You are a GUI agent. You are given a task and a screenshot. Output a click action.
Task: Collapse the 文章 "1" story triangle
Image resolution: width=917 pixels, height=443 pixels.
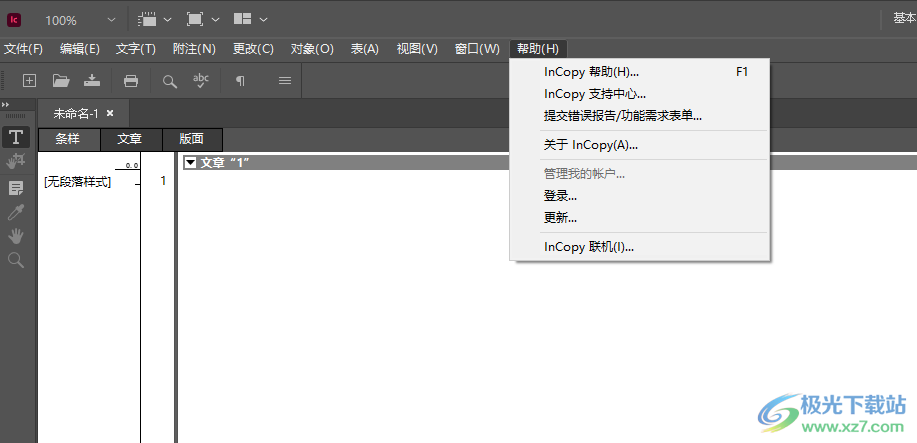[x=190, y=163]
